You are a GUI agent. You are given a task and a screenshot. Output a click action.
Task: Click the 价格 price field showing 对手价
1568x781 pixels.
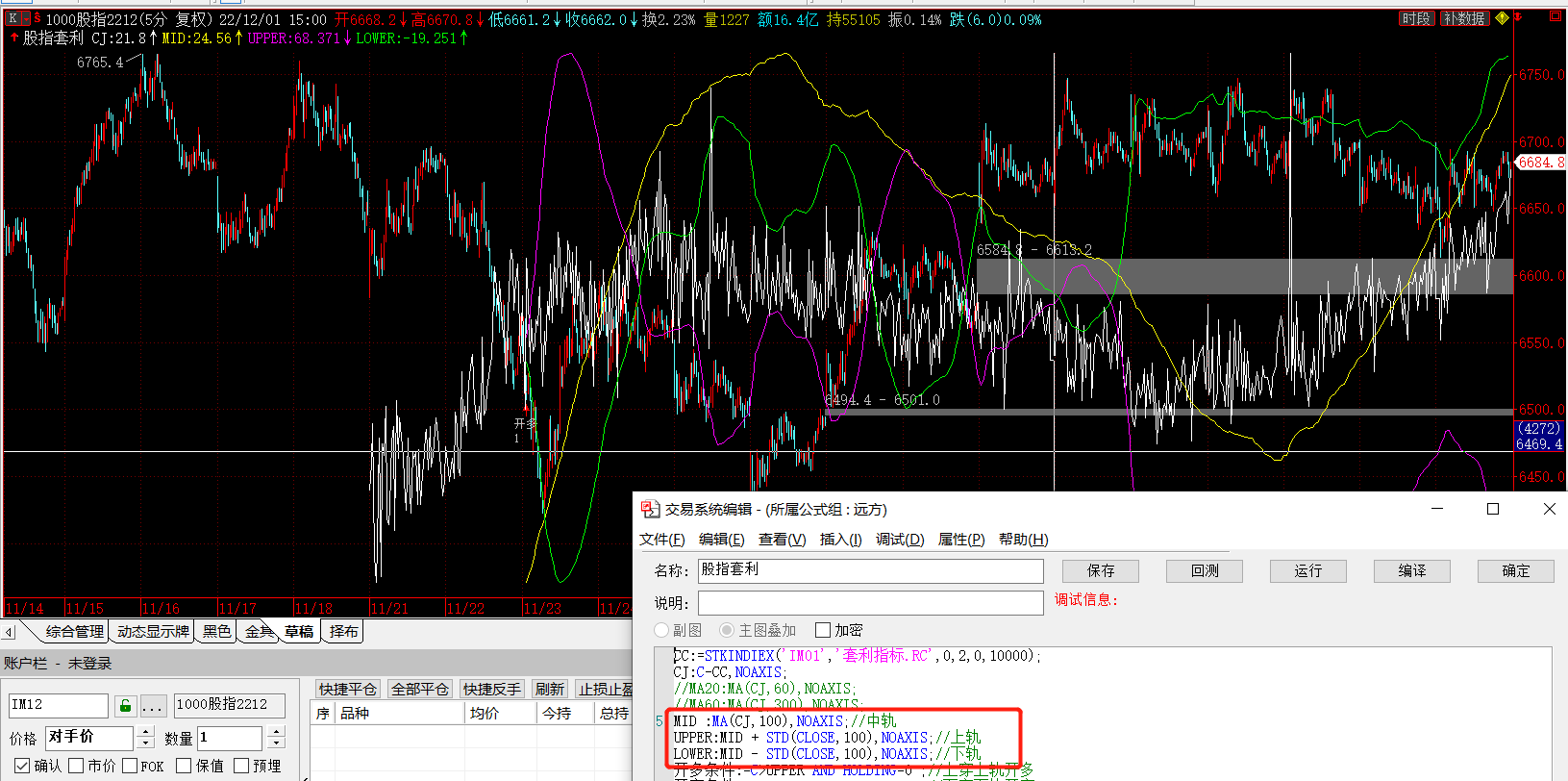89,738
